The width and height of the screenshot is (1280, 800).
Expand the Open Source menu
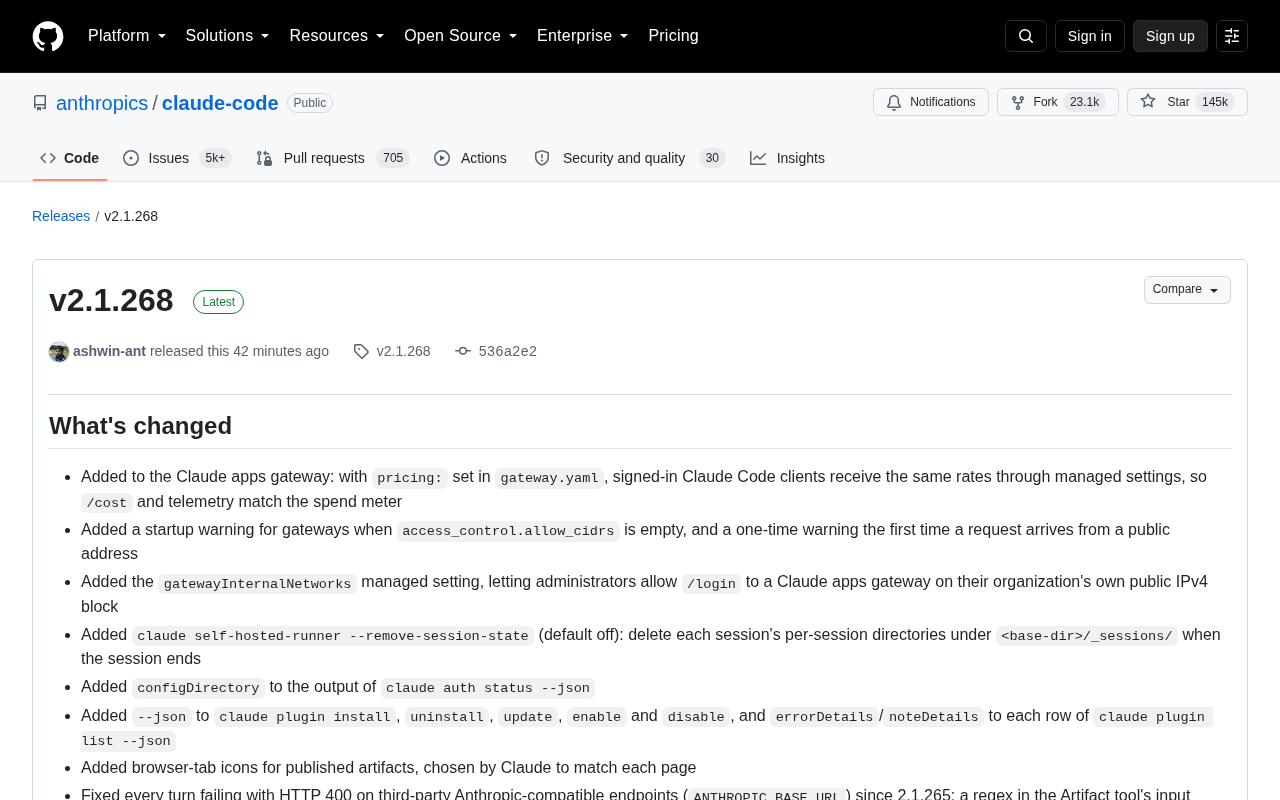tap(461, 36)
